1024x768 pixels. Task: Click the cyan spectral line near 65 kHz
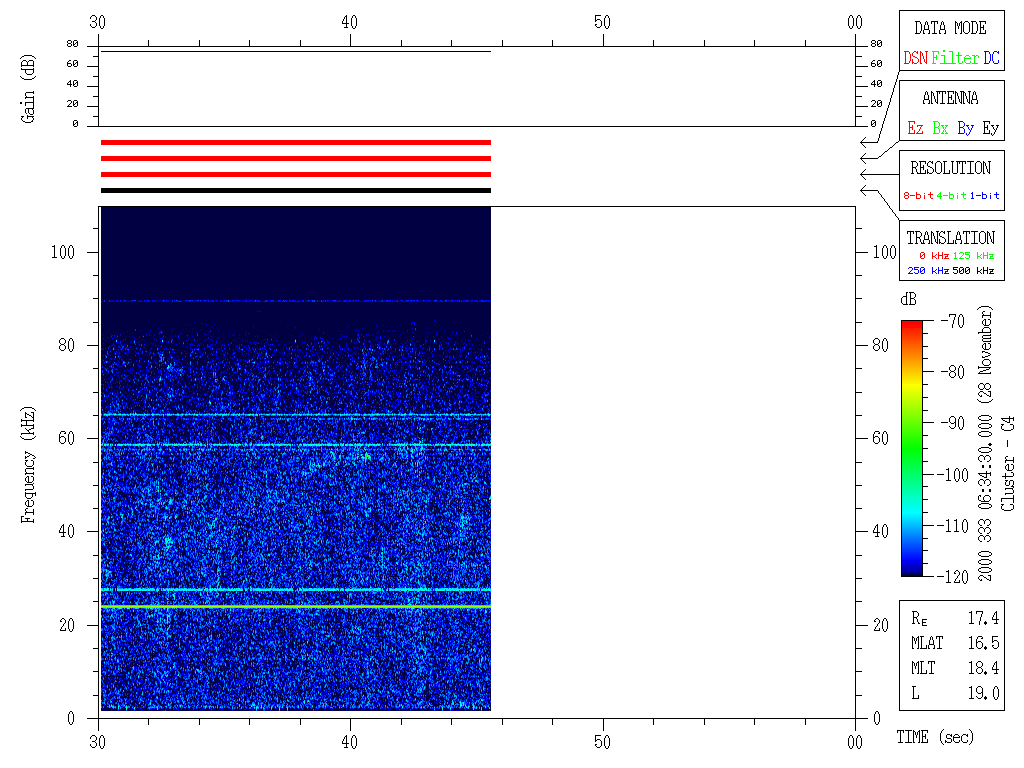tap(295, 415)
